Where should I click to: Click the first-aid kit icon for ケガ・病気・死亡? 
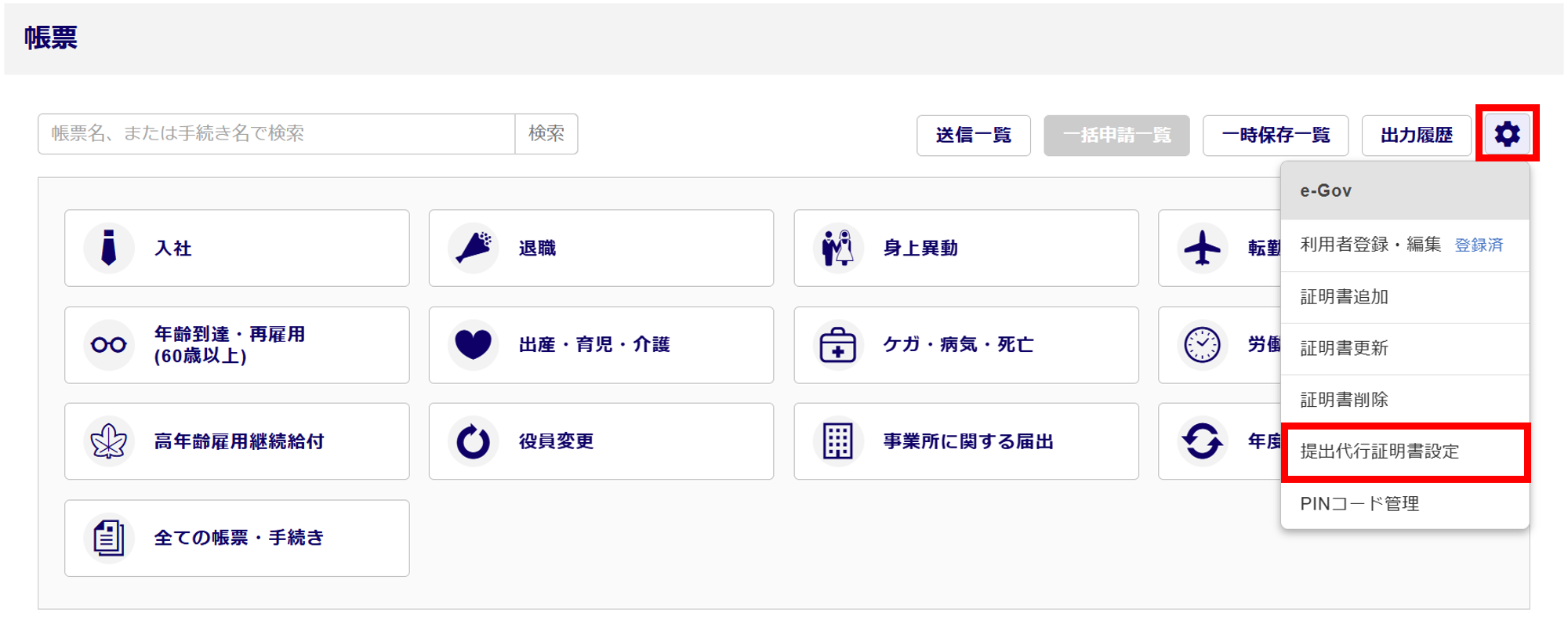(837, 345)
